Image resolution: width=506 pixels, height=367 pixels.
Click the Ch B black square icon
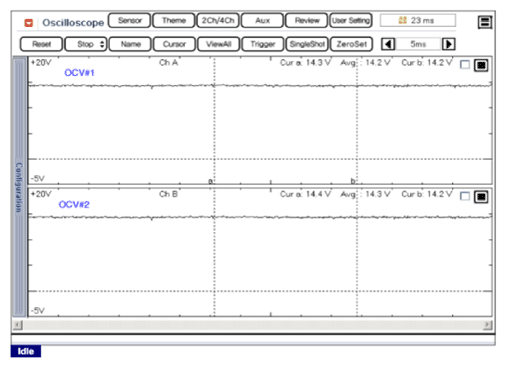pos(481,197)
